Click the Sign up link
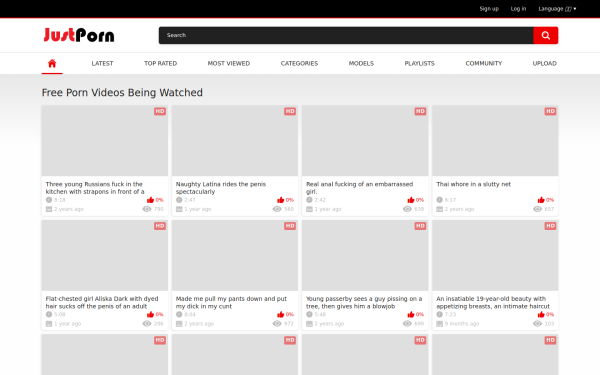 (489, 9)
